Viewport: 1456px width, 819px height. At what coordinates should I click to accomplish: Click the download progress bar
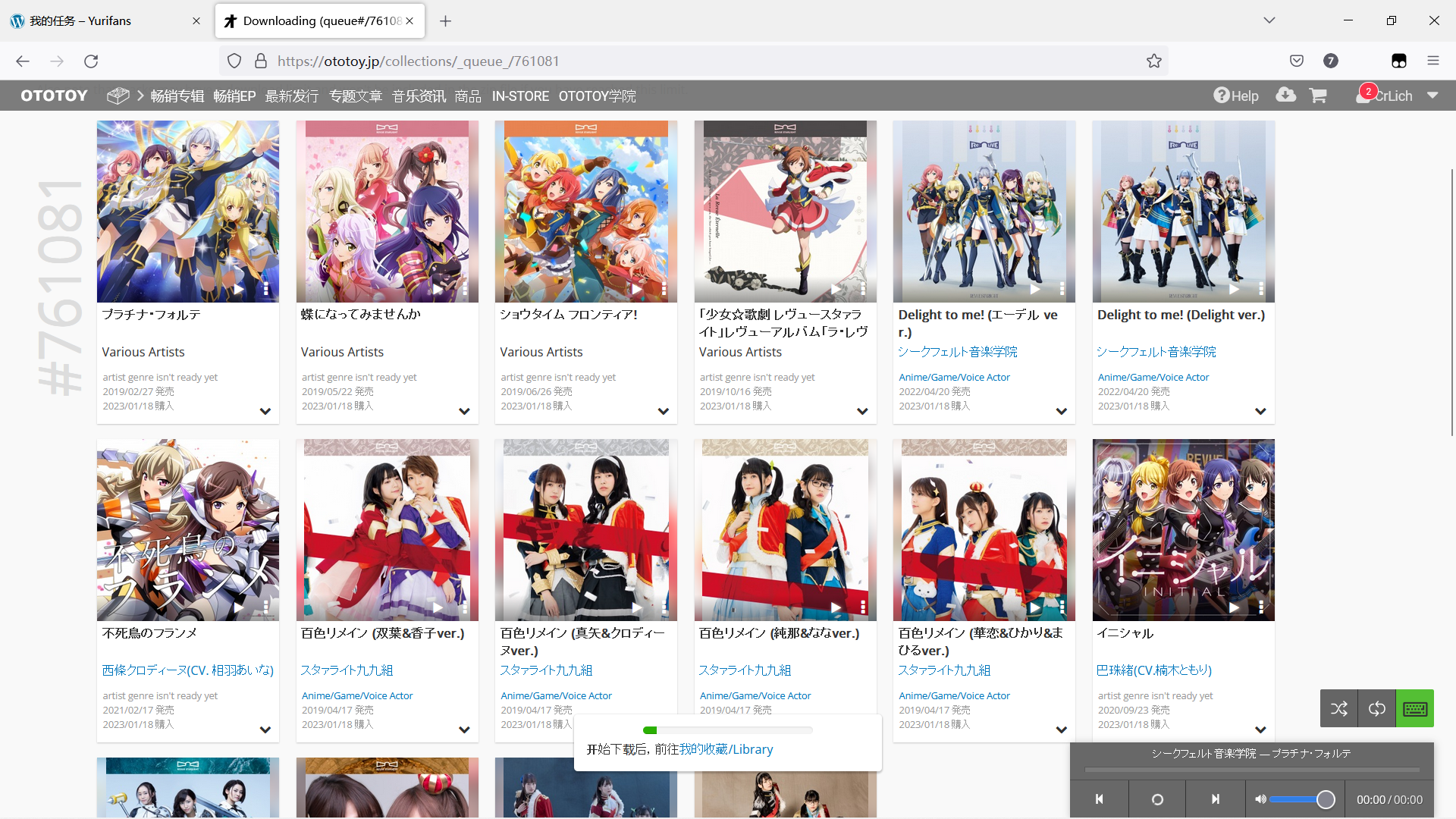[727, 730]
